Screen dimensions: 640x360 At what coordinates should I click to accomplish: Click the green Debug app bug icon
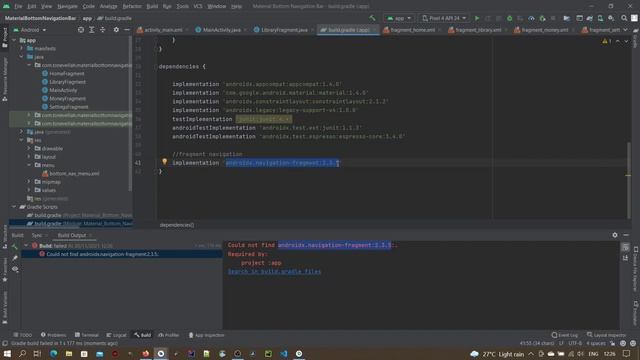click(509, 18)
